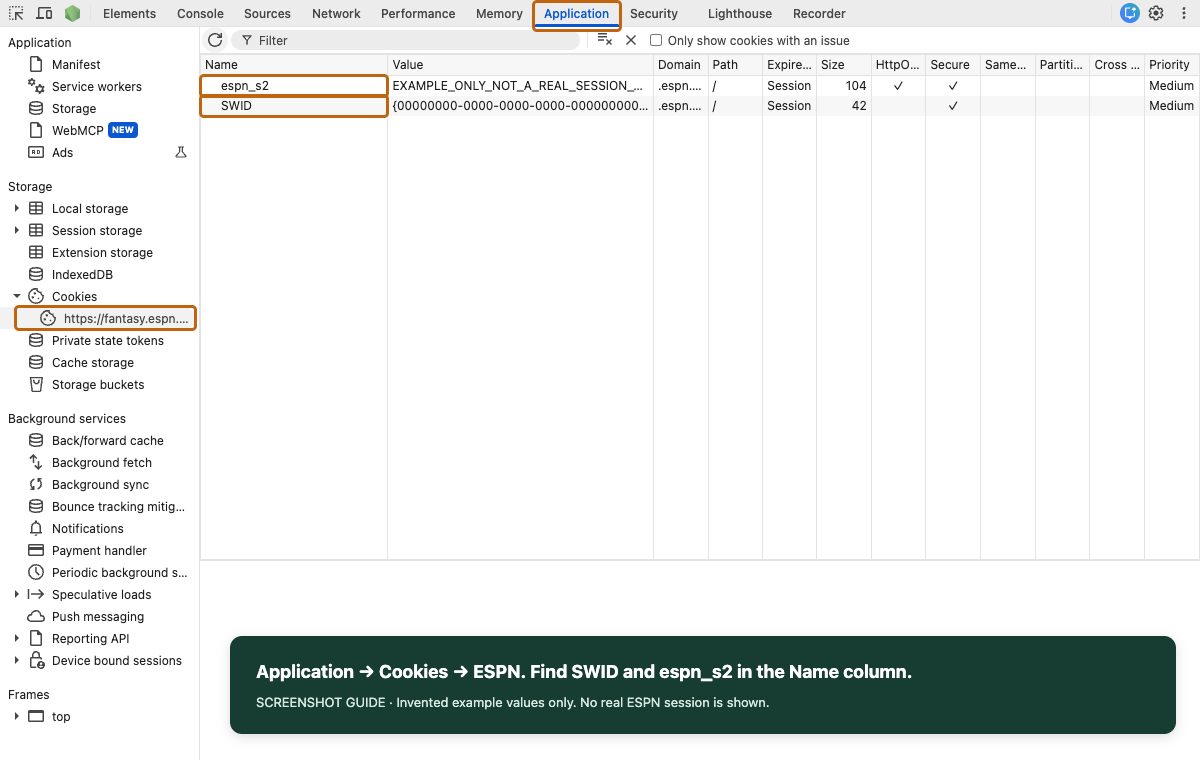1200x760 pixels.
Task: Expand Session storage tree node
Action: pos(16,230)
